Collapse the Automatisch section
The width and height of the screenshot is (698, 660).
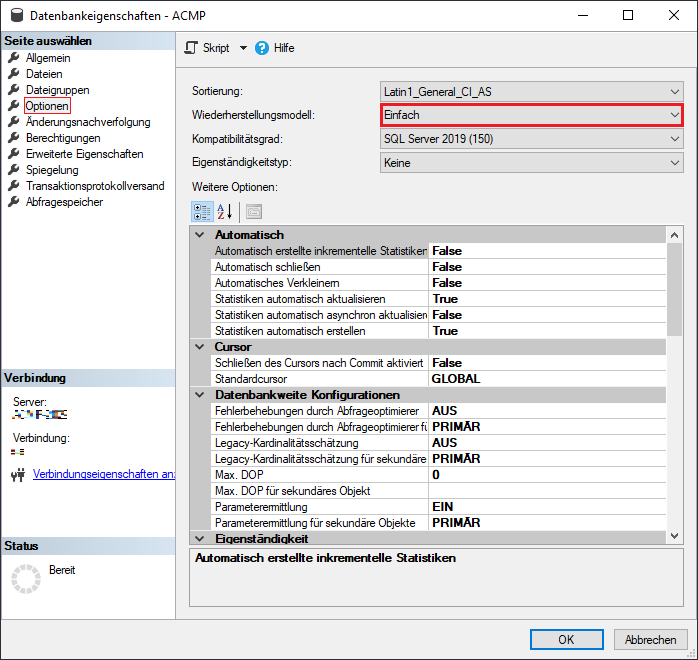point(200,235)
